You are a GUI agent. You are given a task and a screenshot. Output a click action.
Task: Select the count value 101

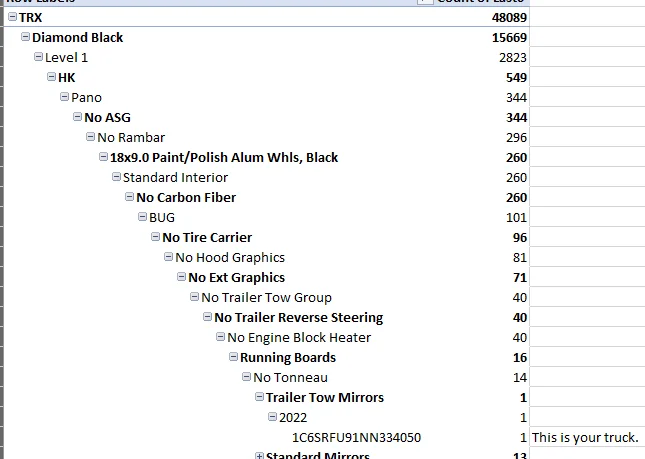click(x=516, y=218)
